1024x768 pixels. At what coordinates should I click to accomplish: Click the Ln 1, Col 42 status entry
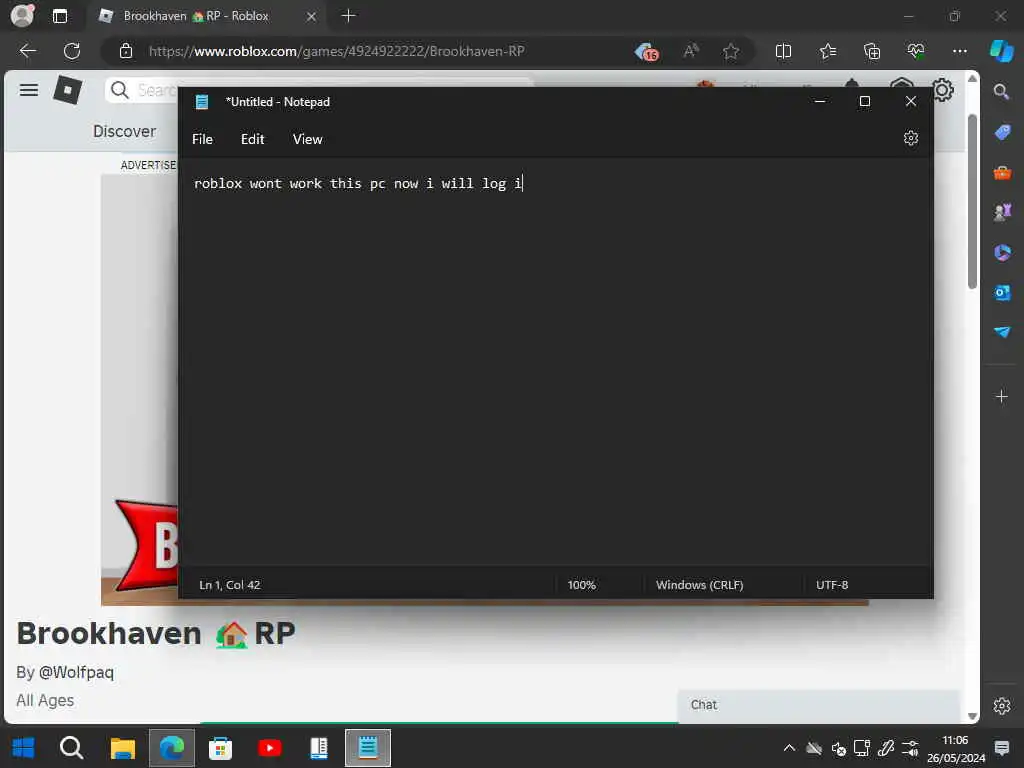(x=230, y=584)
